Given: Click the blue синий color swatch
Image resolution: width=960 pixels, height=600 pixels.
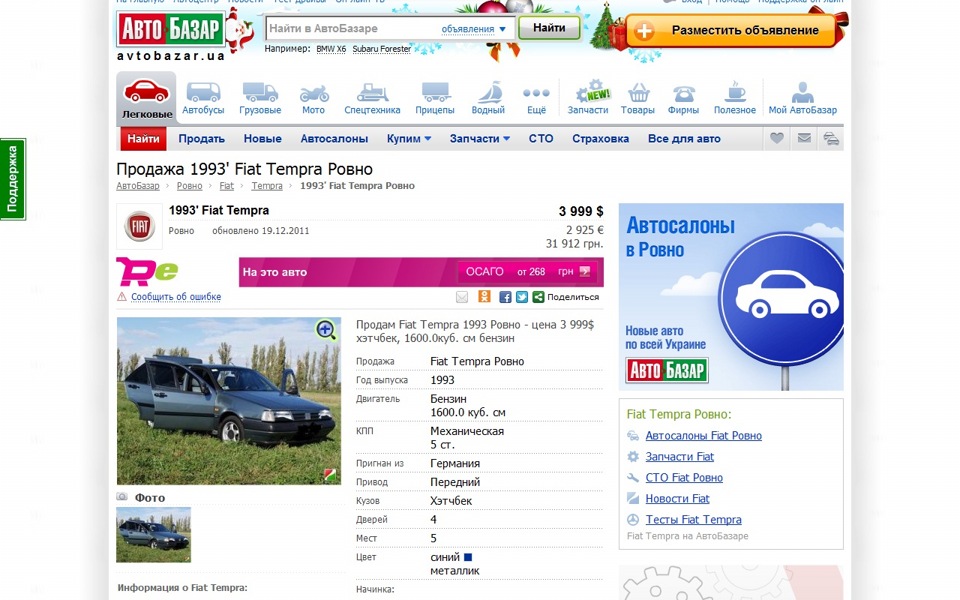Looking at the screenshot, I should (x=468, y=557).
